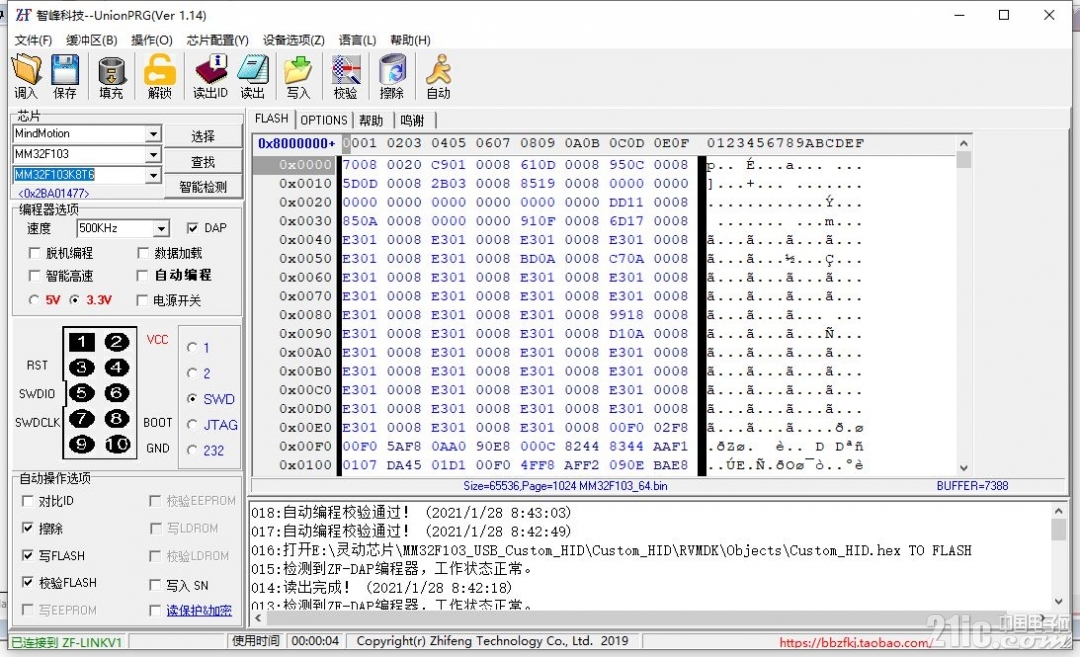Open the 语言(L) language menu
The height and width of the screenshot is (657, 1080).
tap(357, 40)
